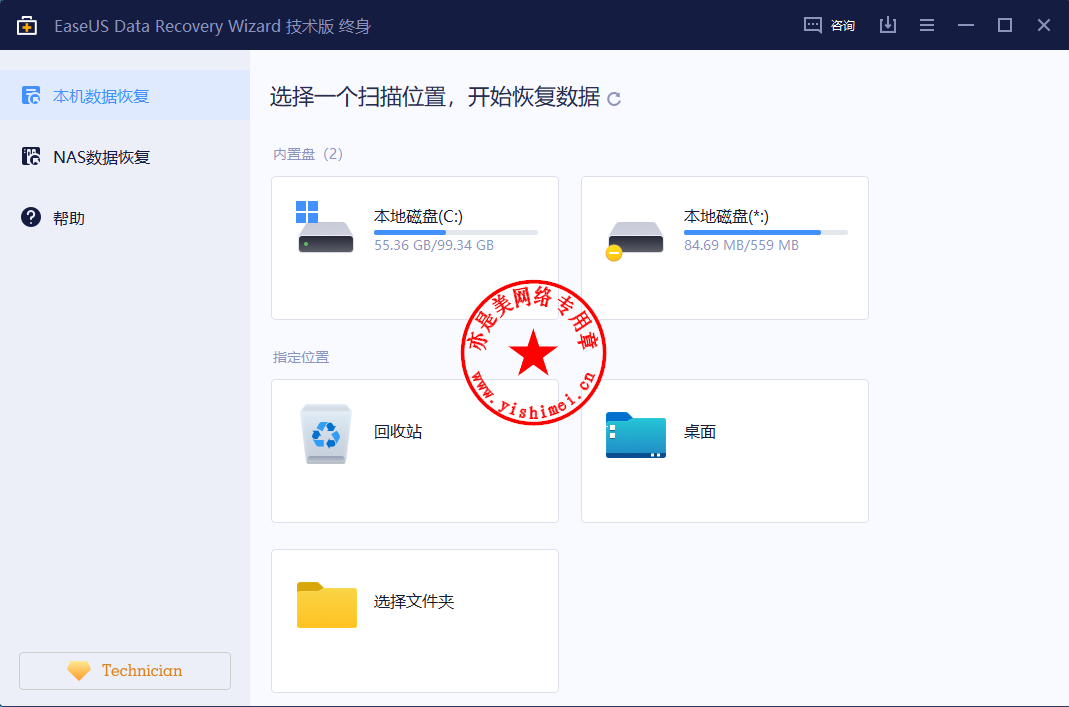Screen dimensions: 1069x707
Task: Select the 本地磁盘(C:) drive label
Action: 418,217
